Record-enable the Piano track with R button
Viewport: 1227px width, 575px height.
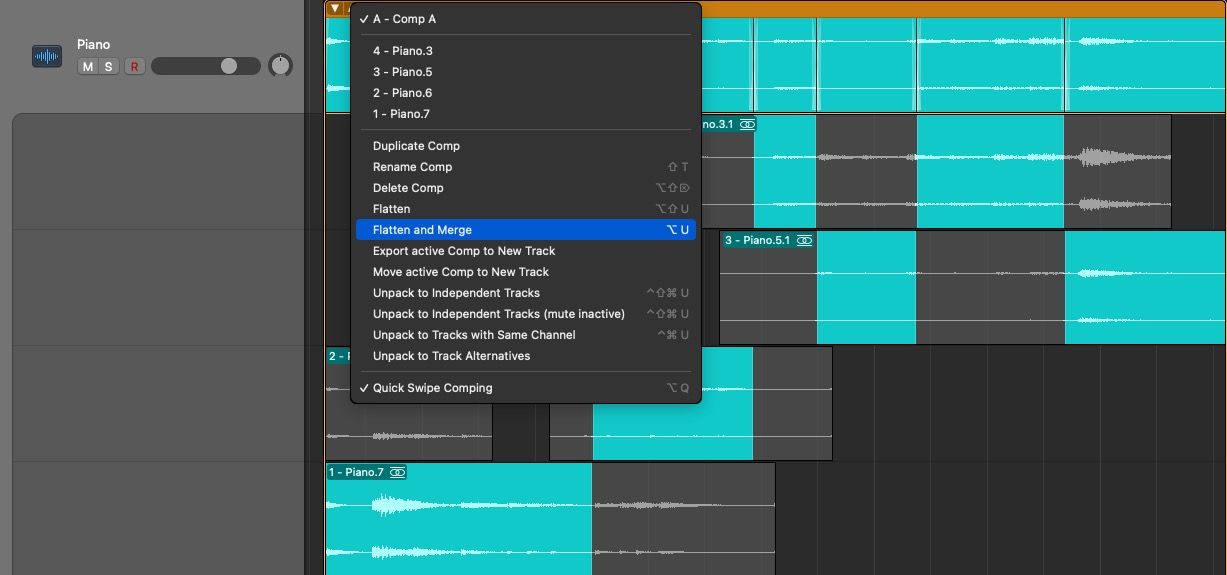(133, 67)
